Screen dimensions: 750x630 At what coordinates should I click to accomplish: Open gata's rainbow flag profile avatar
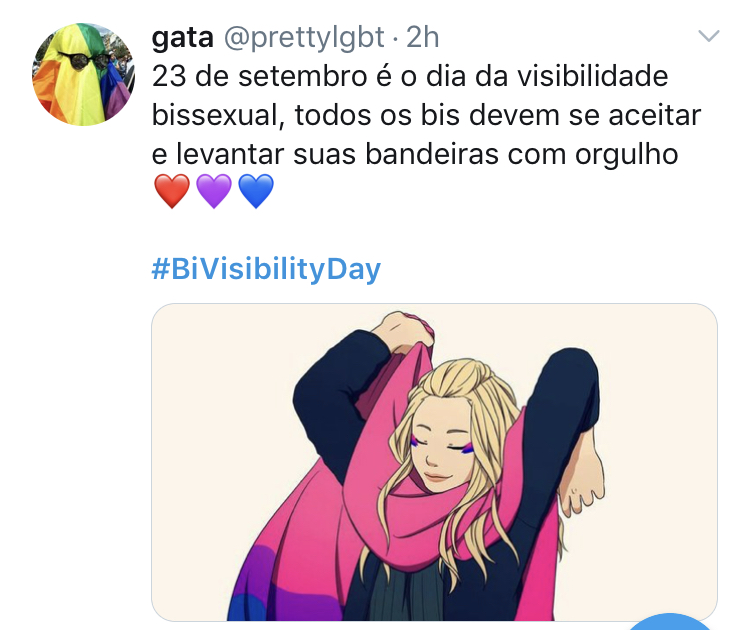[x=83, y=74]
